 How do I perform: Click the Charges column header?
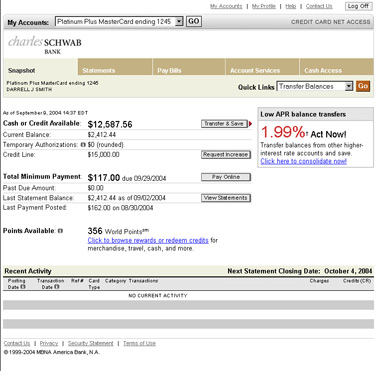point(319,281)
